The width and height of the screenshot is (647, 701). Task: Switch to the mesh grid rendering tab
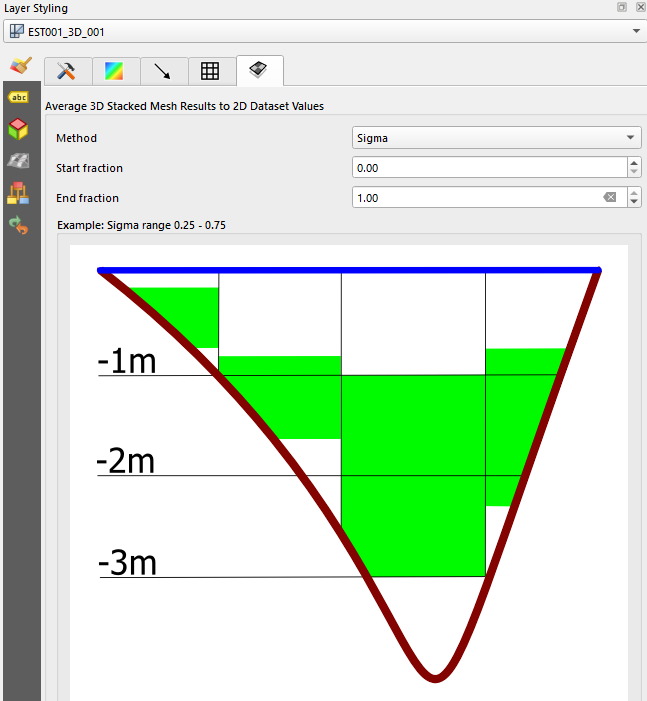[210, 71]
